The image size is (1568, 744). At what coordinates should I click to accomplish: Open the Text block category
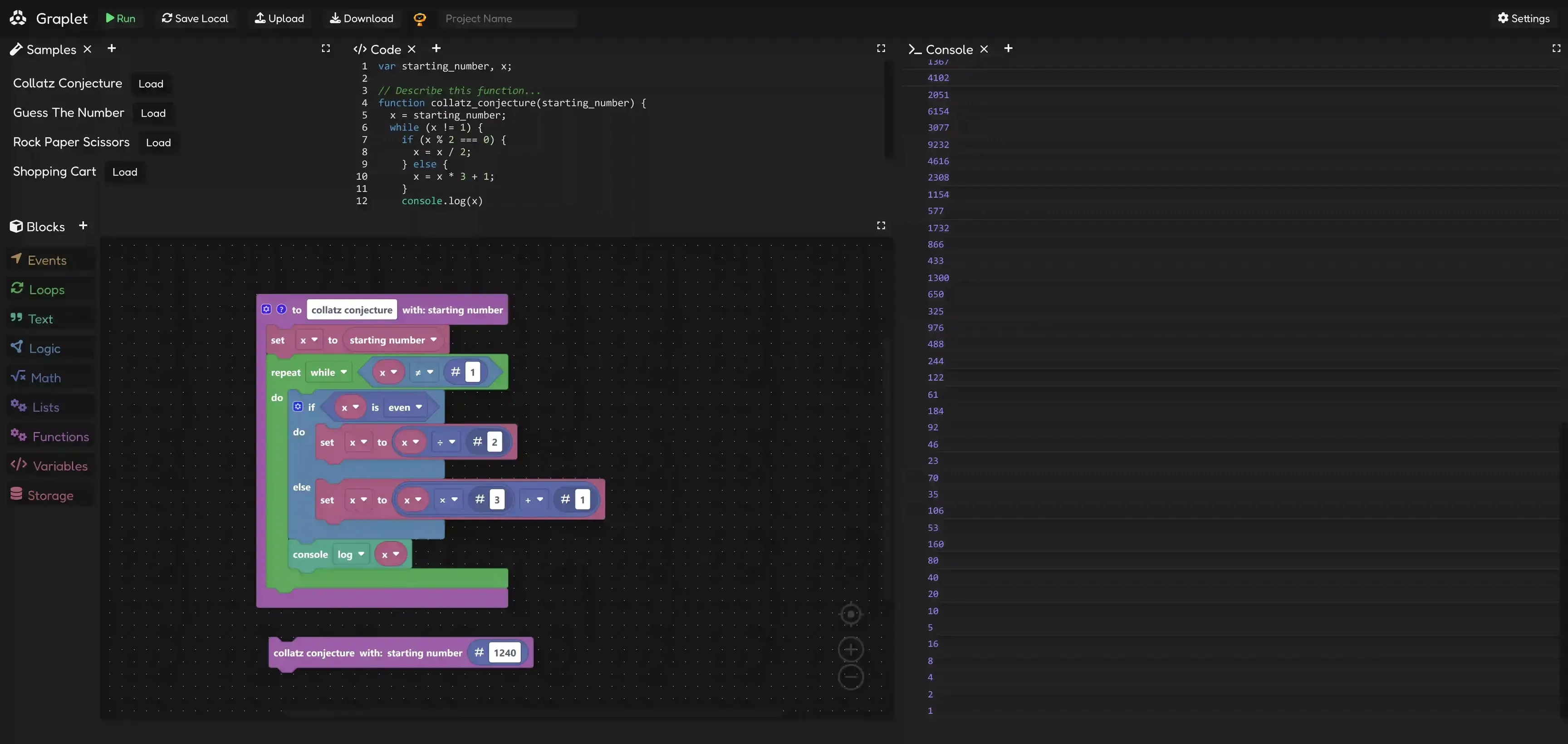51,318
